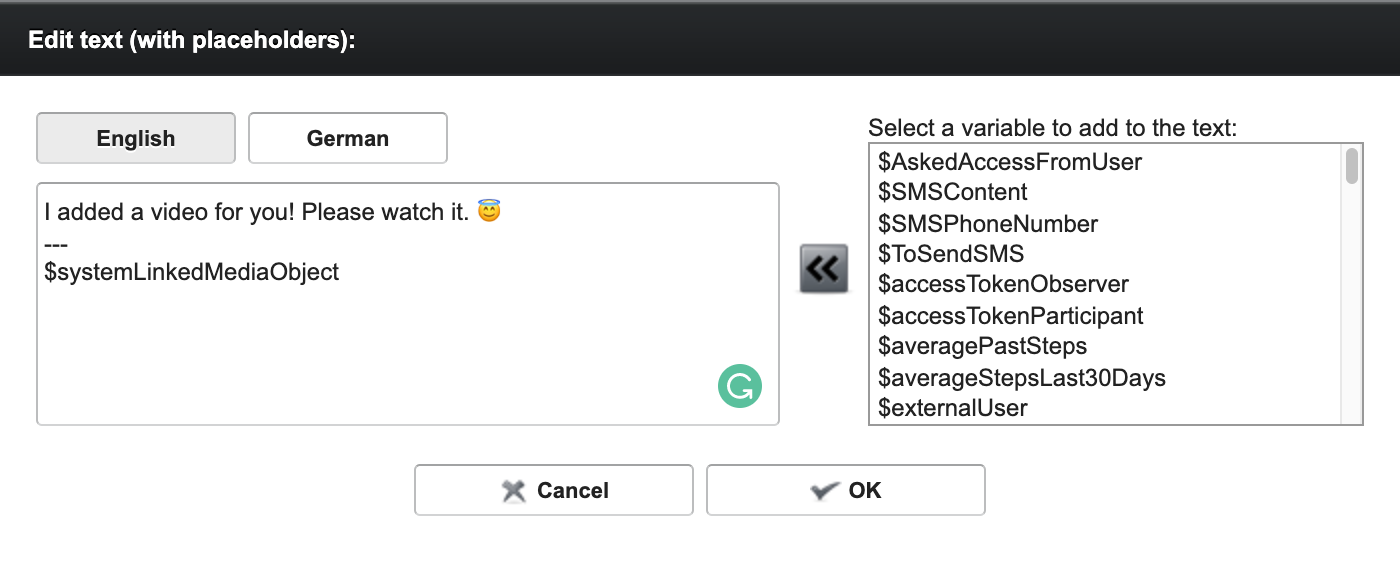
Task: Click the X icon on the Cancel button
Action: 513,490
